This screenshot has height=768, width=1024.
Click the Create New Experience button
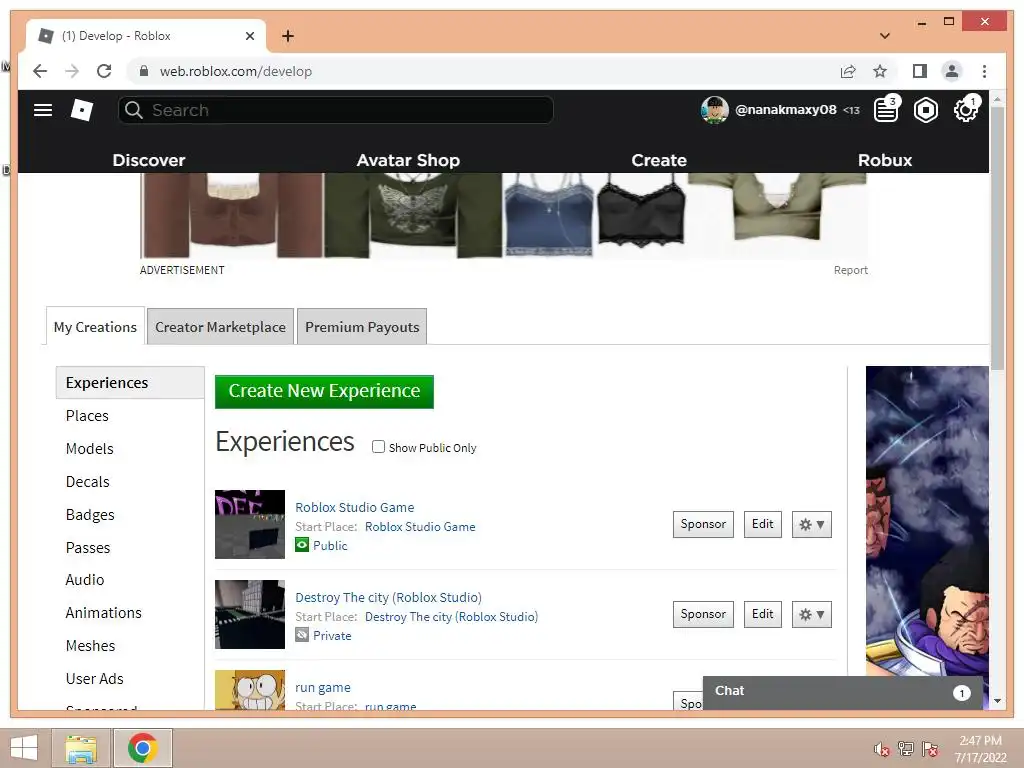324,391
